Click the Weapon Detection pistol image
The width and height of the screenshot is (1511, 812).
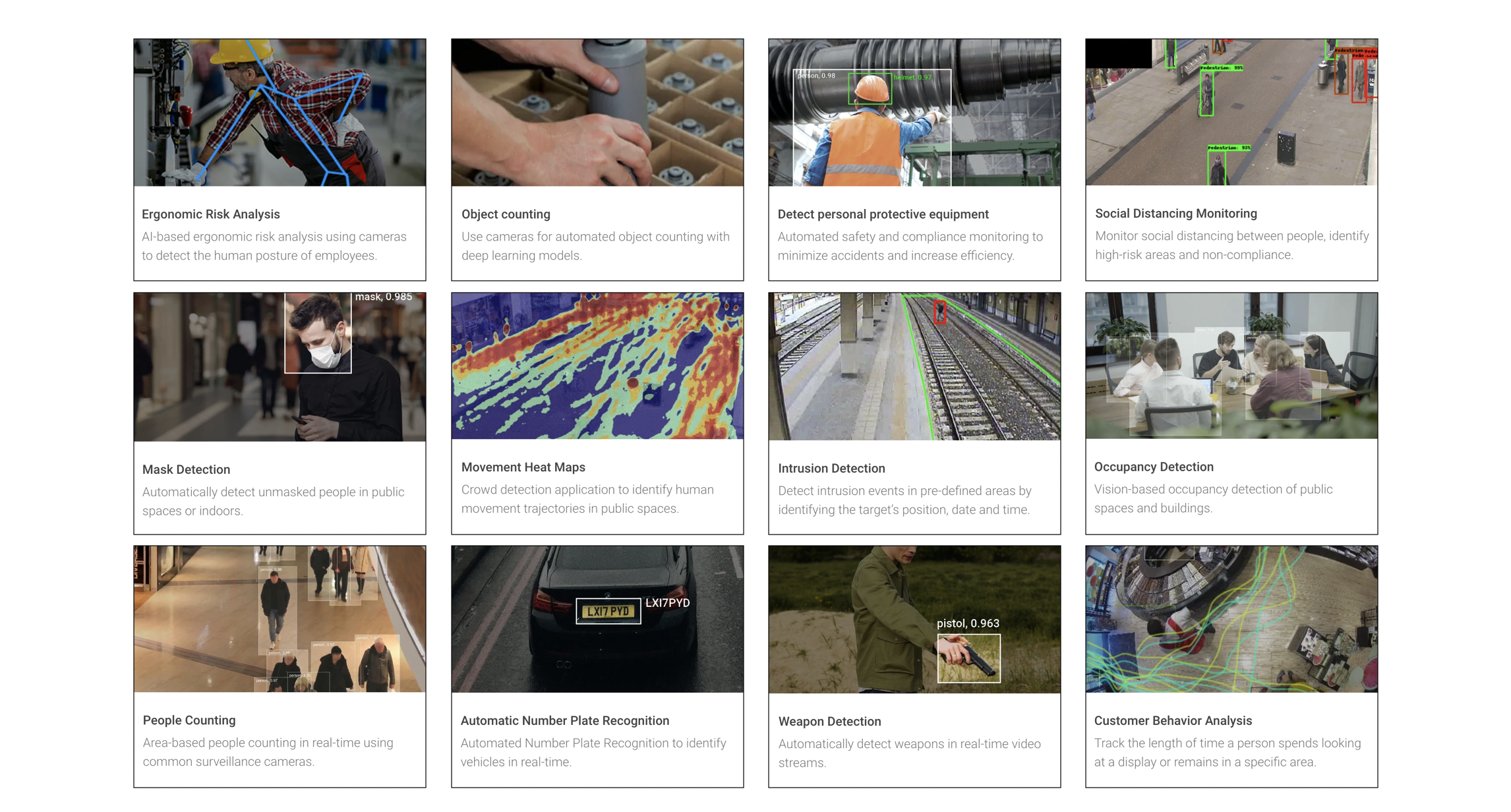914,619
